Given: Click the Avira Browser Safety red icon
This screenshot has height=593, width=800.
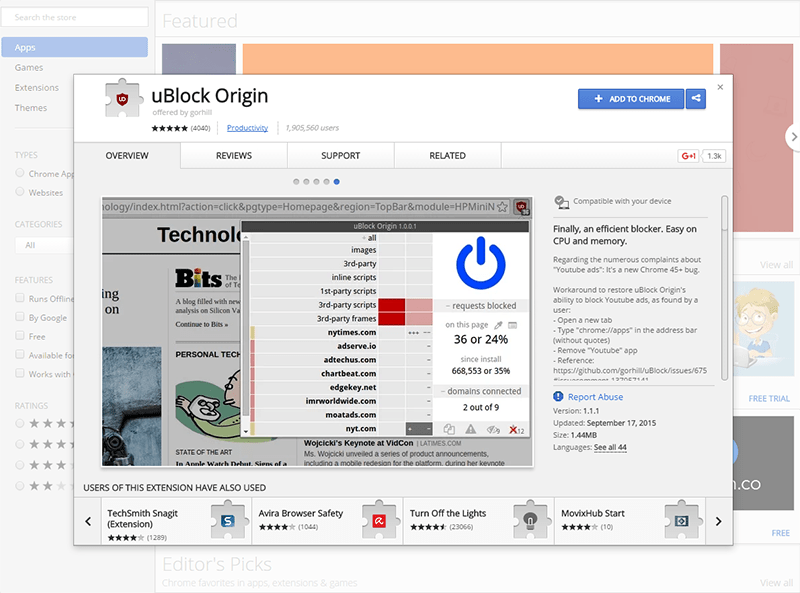Looking at the screenshot, I should tap(379, 518).
